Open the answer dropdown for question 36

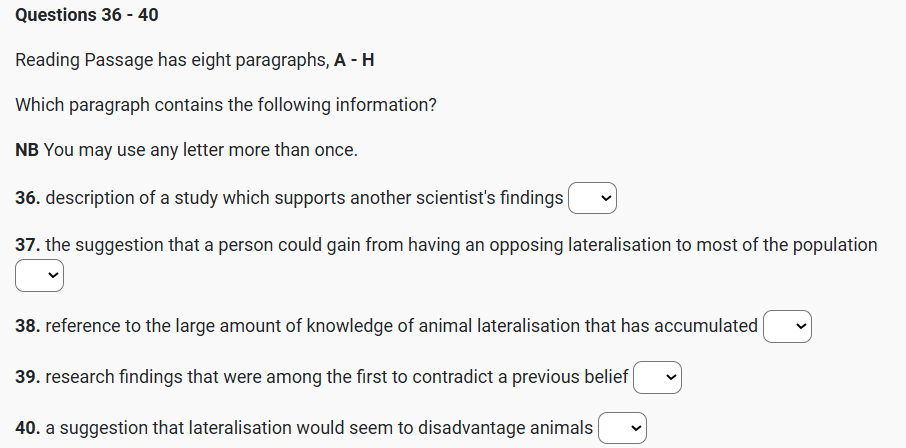(x=592, y=198)
